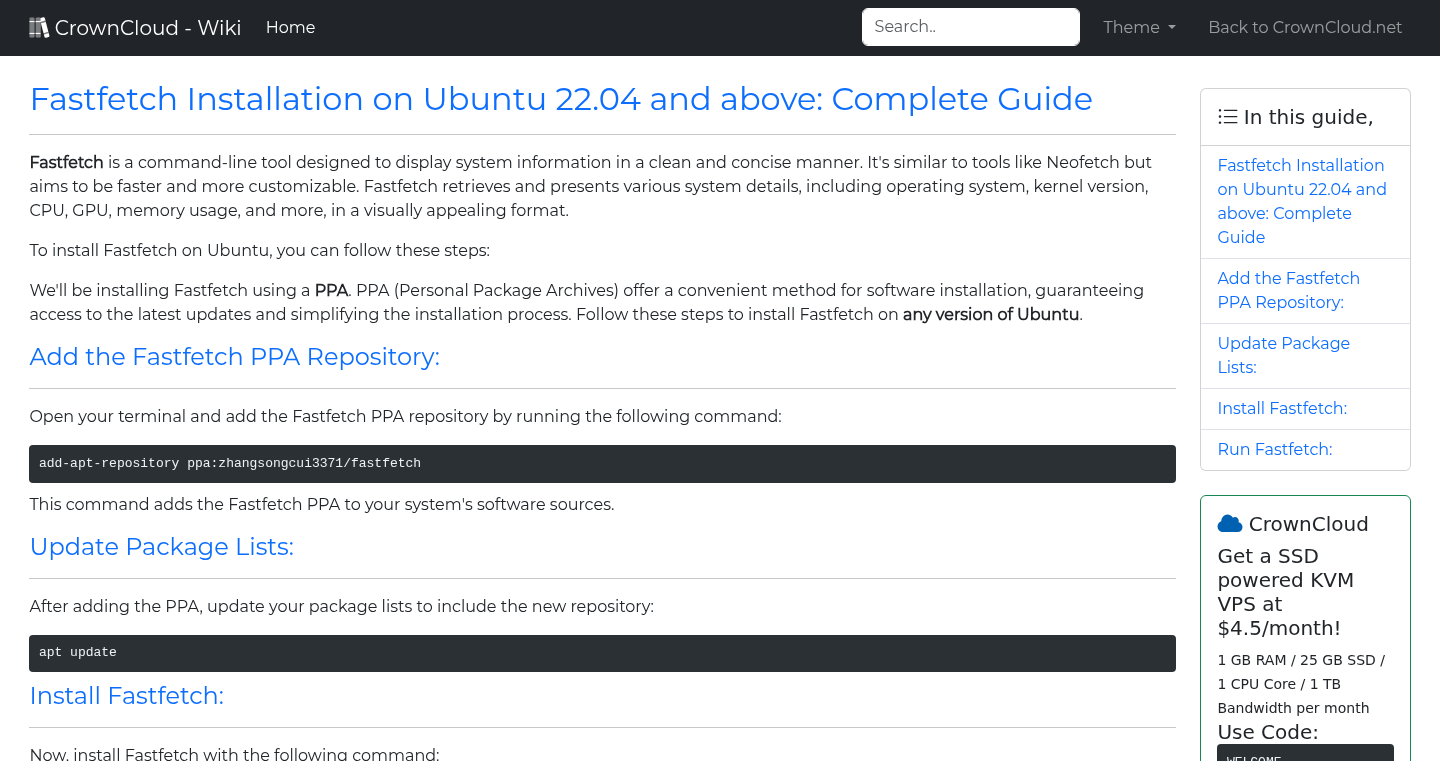The image size is (1440, 761).
Task: Click the main page title heading
Action: tap(561, 99)
